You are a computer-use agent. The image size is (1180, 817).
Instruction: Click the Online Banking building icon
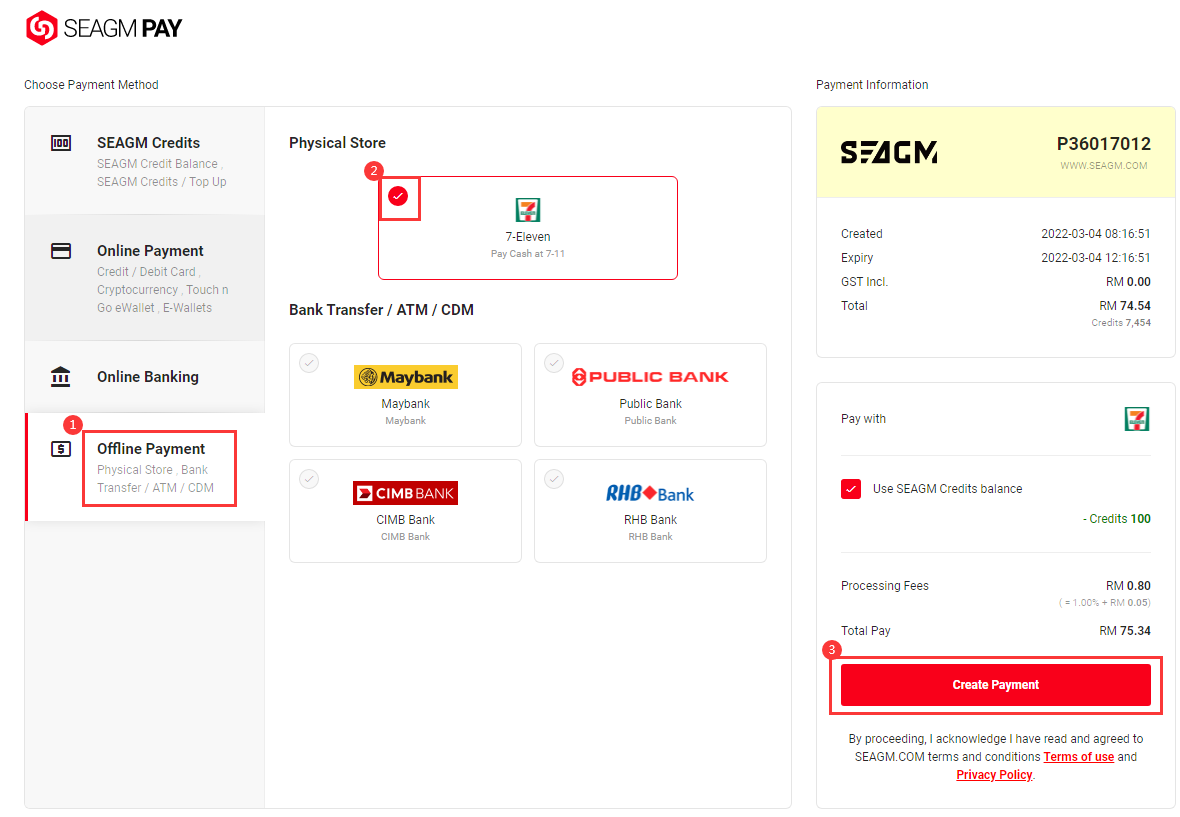pos(61,376)
